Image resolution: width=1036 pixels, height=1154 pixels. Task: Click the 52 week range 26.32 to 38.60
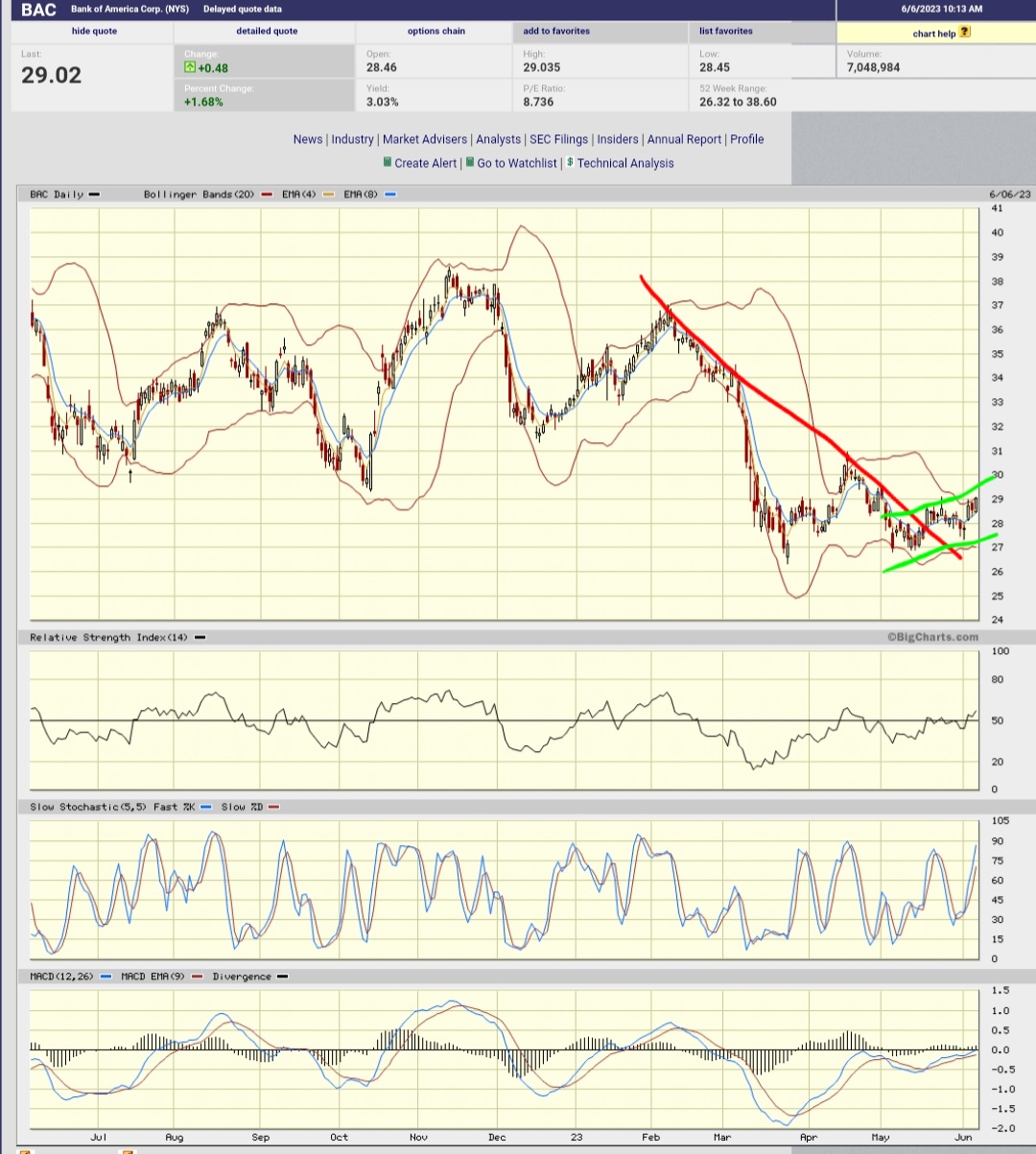coord(738,102)
